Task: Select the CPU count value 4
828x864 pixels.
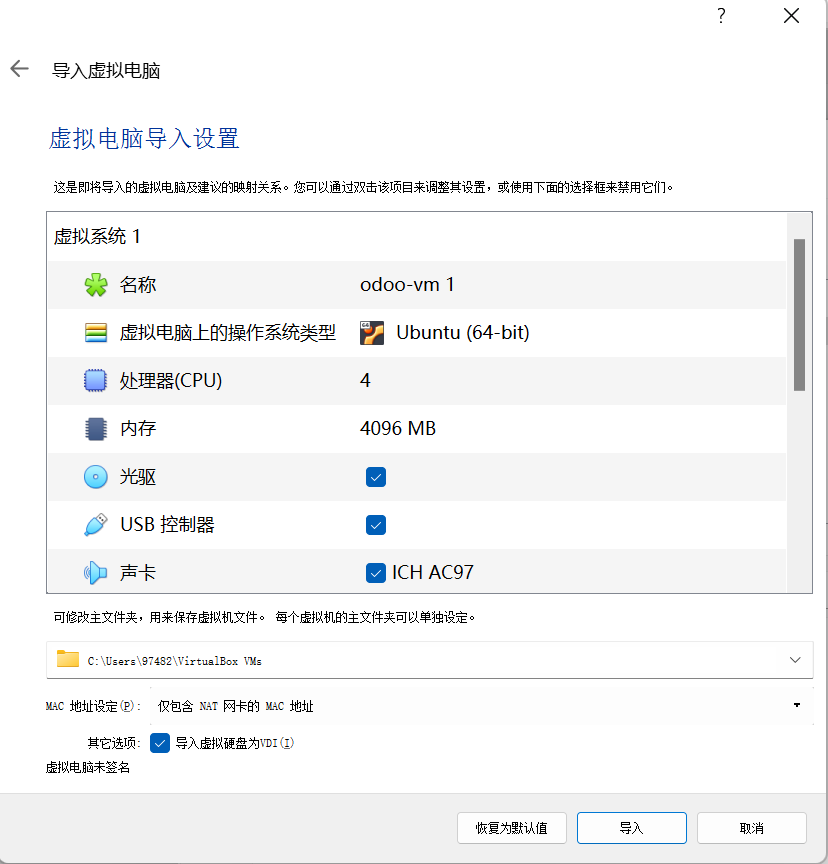Action: pos(365,381)
